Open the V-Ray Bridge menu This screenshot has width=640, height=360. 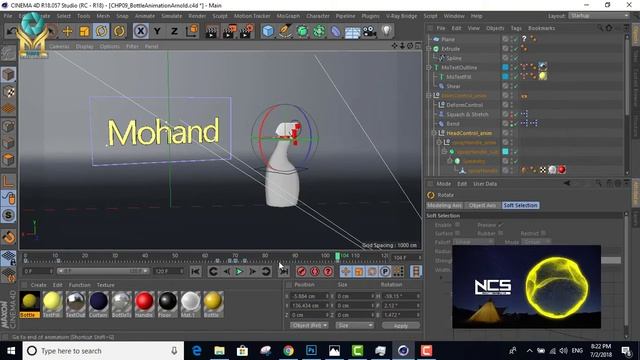pos(402,16)
